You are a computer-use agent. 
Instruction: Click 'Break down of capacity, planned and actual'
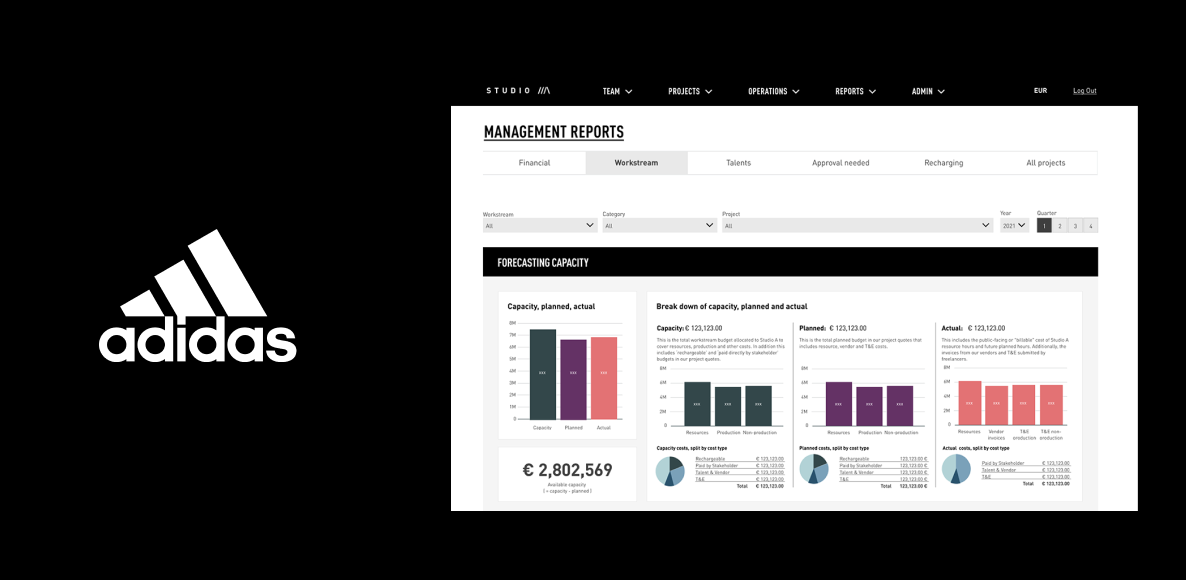(731, 306)
